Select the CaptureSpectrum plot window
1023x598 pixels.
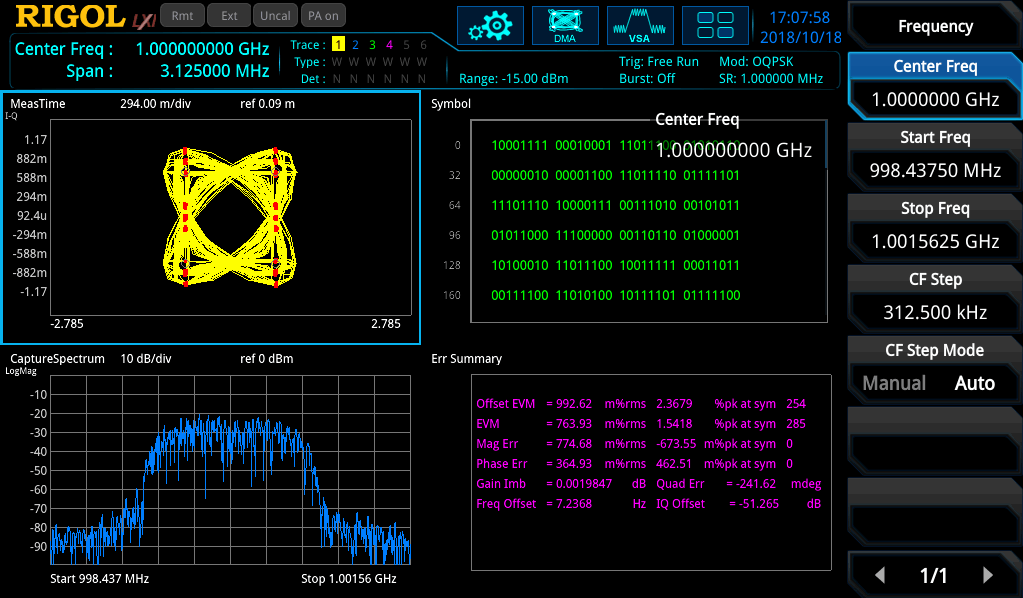[210, 470]
